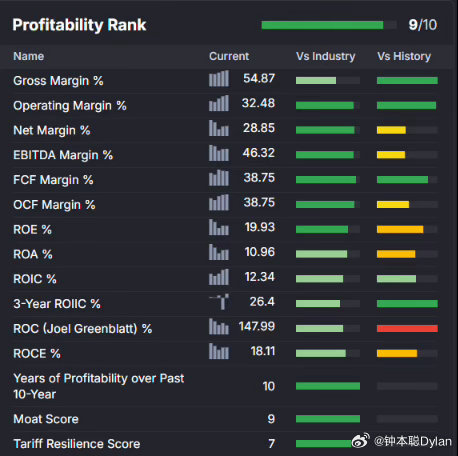Open the EBITDA Margin % trend chart icon
The image size is (458, 456).
[219, 153]
